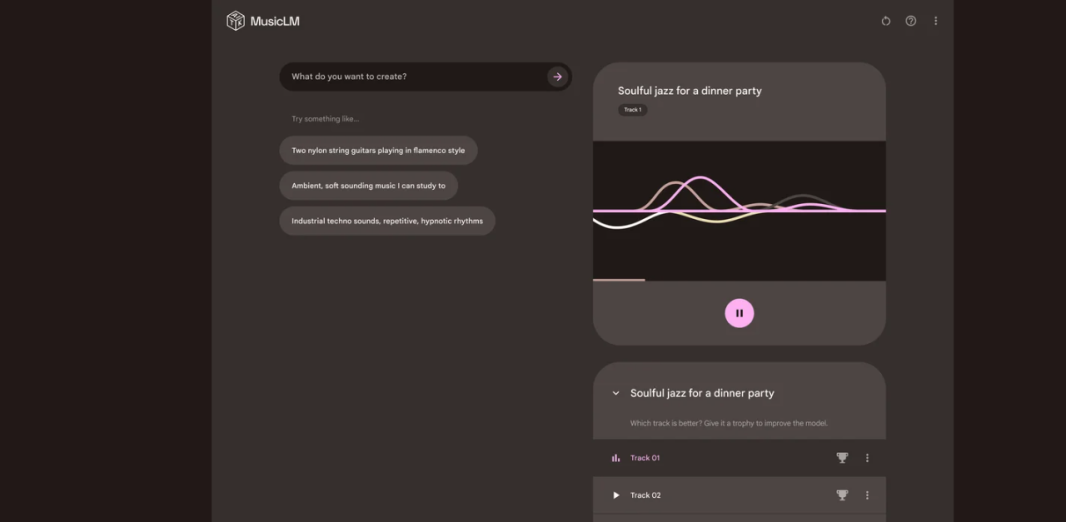Select the ambient study music suggestion

coord(368,186)
